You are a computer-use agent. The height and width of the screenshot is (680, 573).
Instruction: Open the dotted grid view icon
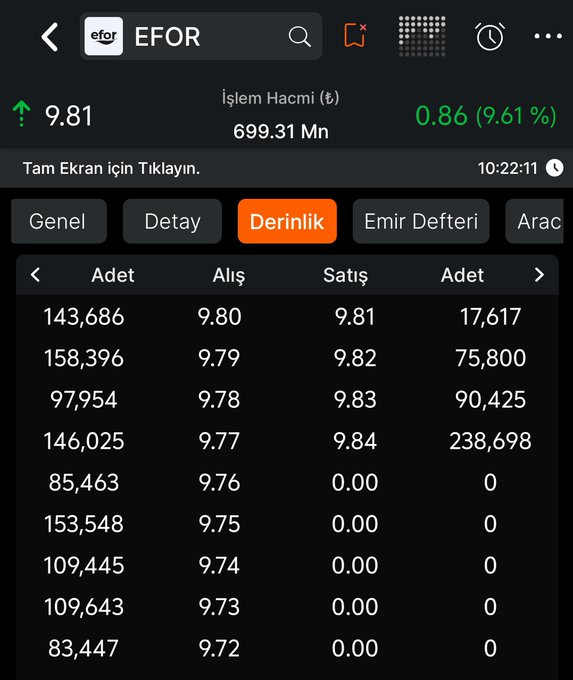point(422,36)
